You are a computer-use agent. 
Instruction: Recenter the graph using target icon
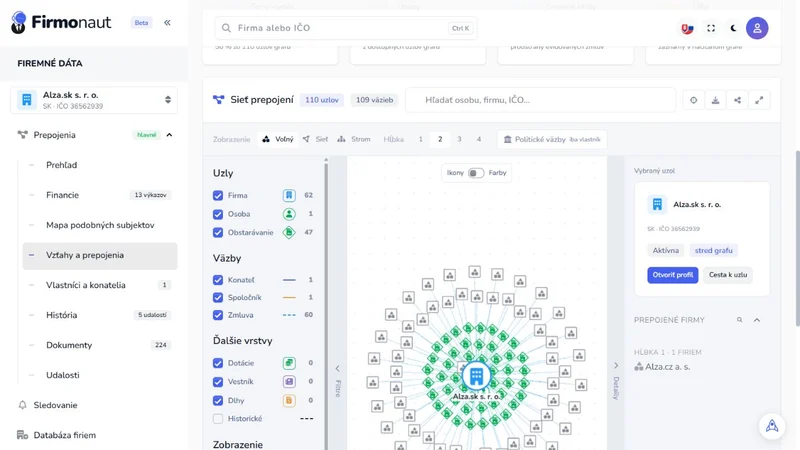(x=693, y=100)
